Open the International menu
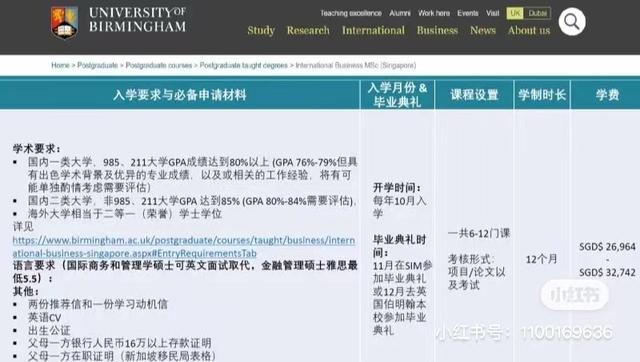This screenshot has width=640, height=362. pos(373,30)
